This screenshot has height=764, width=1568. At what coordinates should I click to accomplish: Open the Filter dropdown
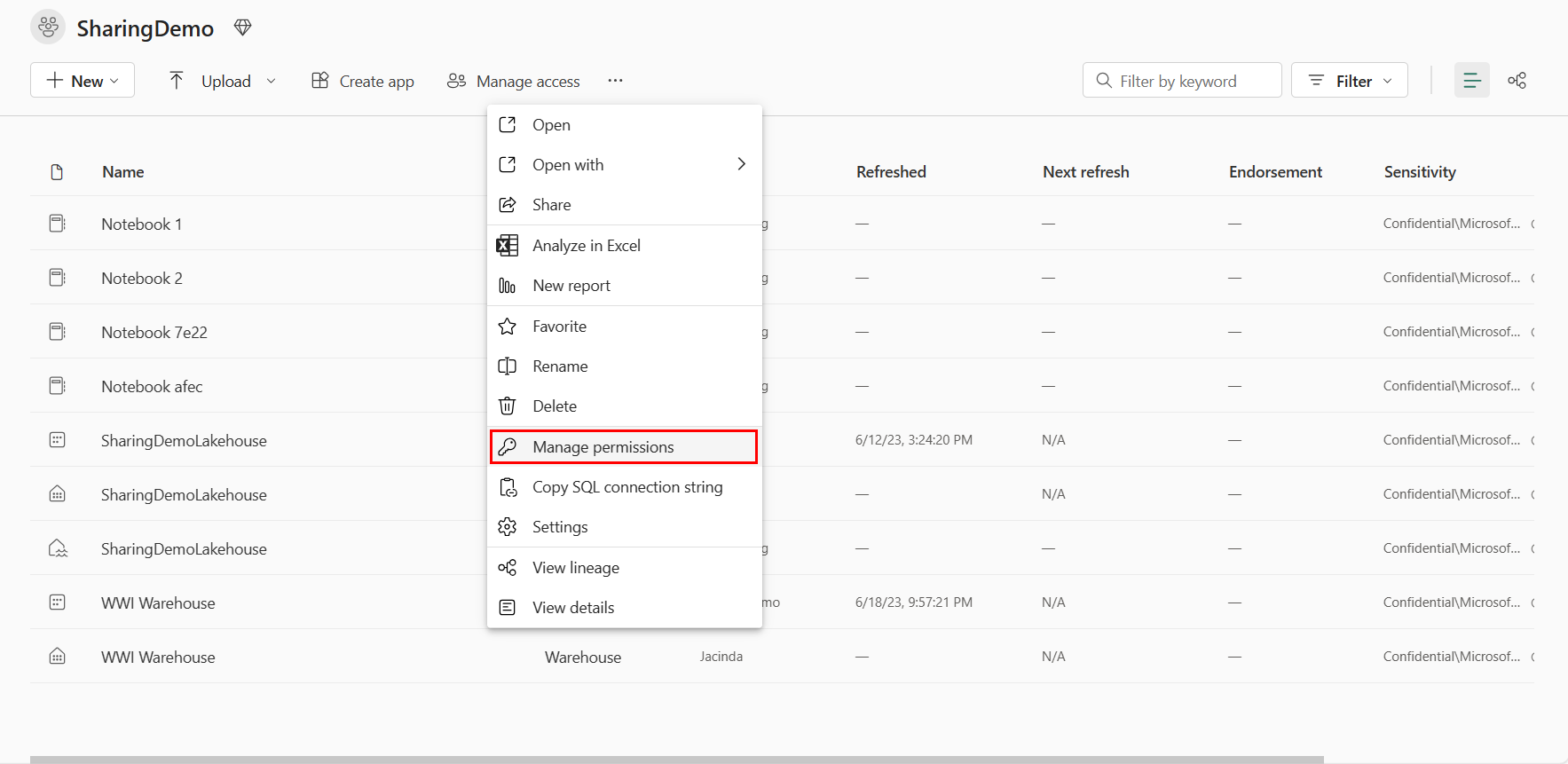coord(1349,81)
